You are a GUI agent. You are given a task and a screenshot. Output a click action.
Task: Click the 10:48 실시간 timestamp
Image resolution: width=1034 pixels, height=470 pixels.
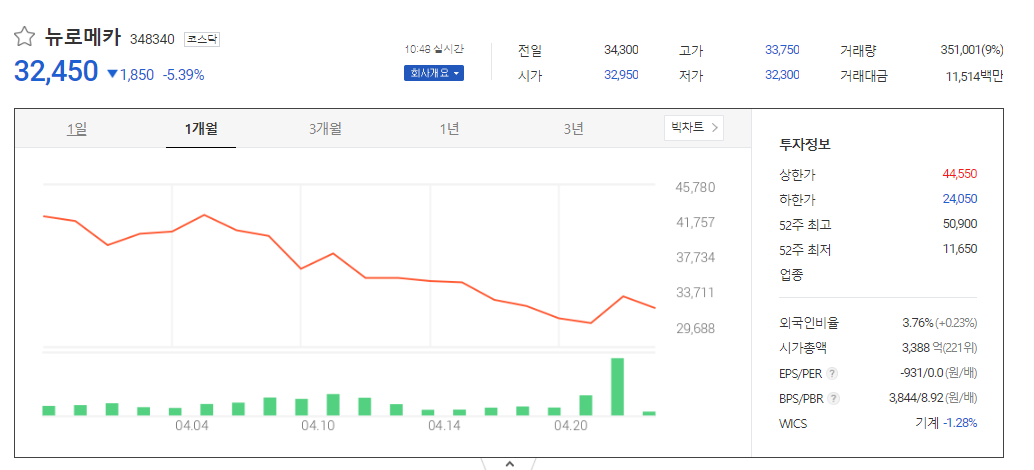(434, 49)
